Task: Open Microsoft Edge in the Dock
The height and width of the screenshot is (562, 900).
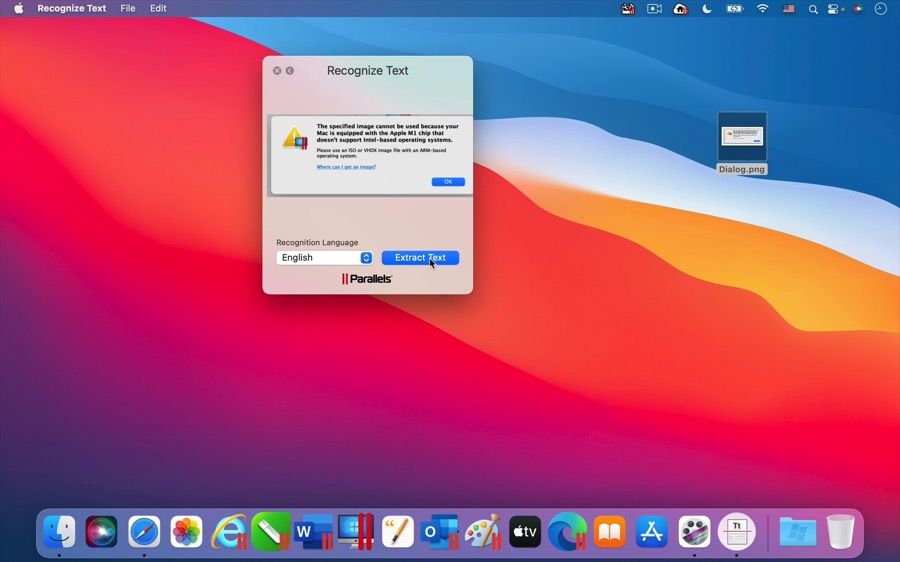Action: (x=567, y=531)
